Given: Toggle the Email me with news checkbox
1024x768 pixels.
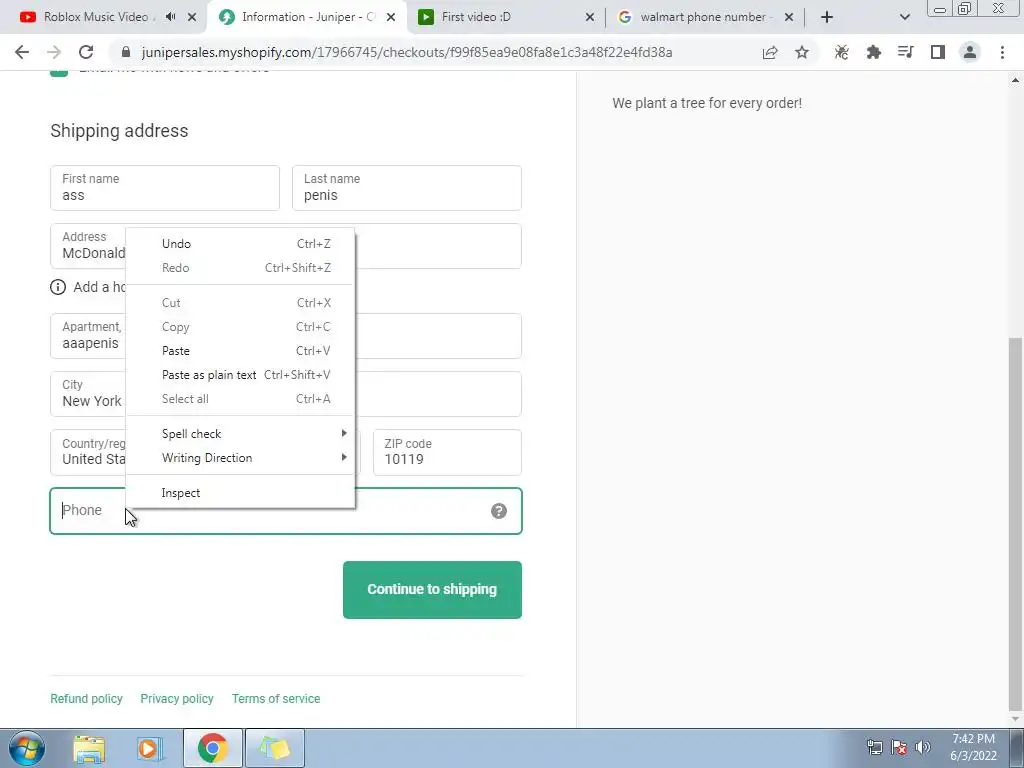Looking at the screenshot, I should point(59,73).
